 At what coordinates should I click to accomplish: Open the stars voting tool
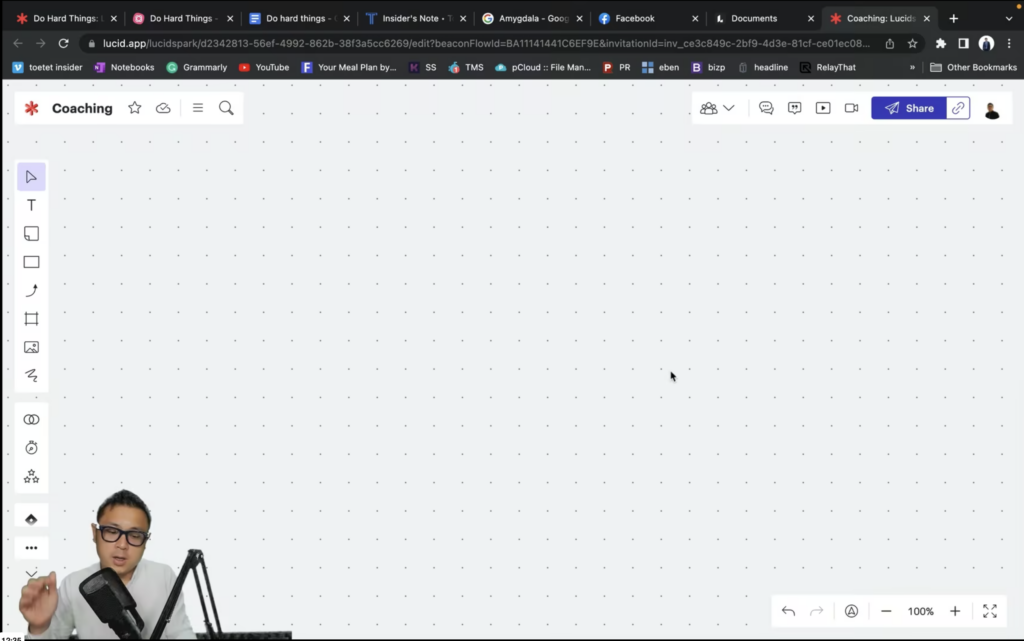[x=31, y=477]
